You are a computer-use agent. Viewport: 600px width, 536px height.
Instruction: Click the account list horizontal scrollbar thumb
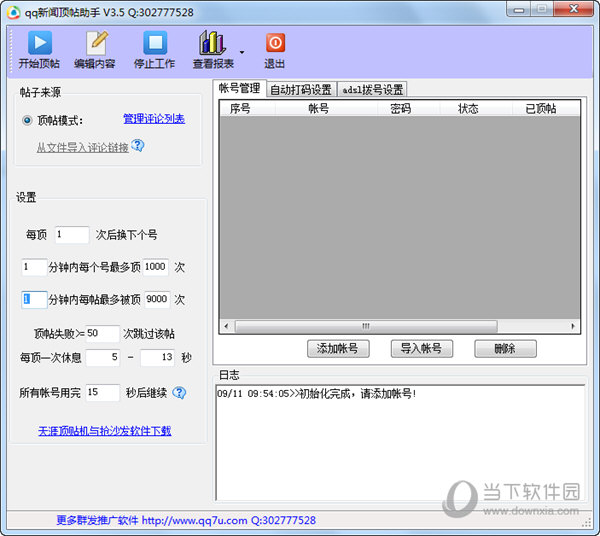(366, 326)
